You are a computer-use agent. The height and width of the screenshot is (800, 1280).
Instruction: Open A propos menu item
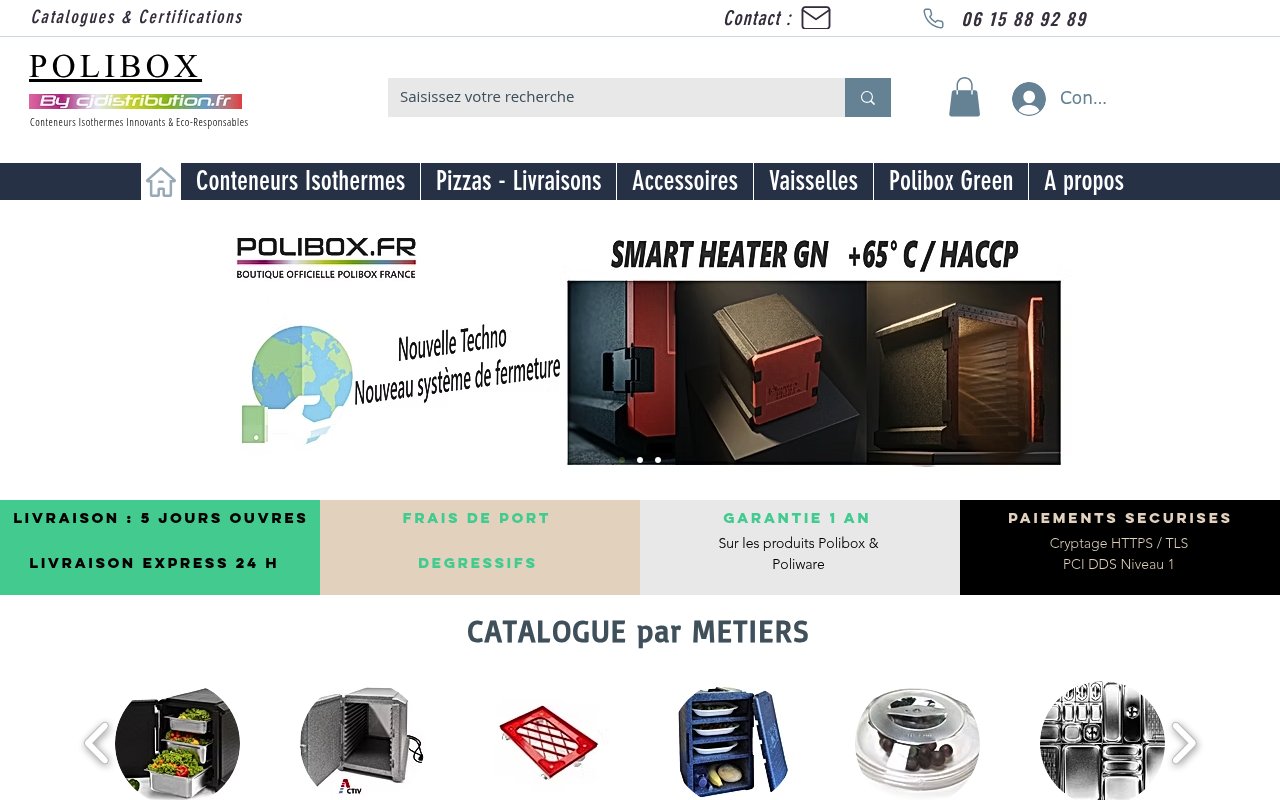click(1084, 181)
